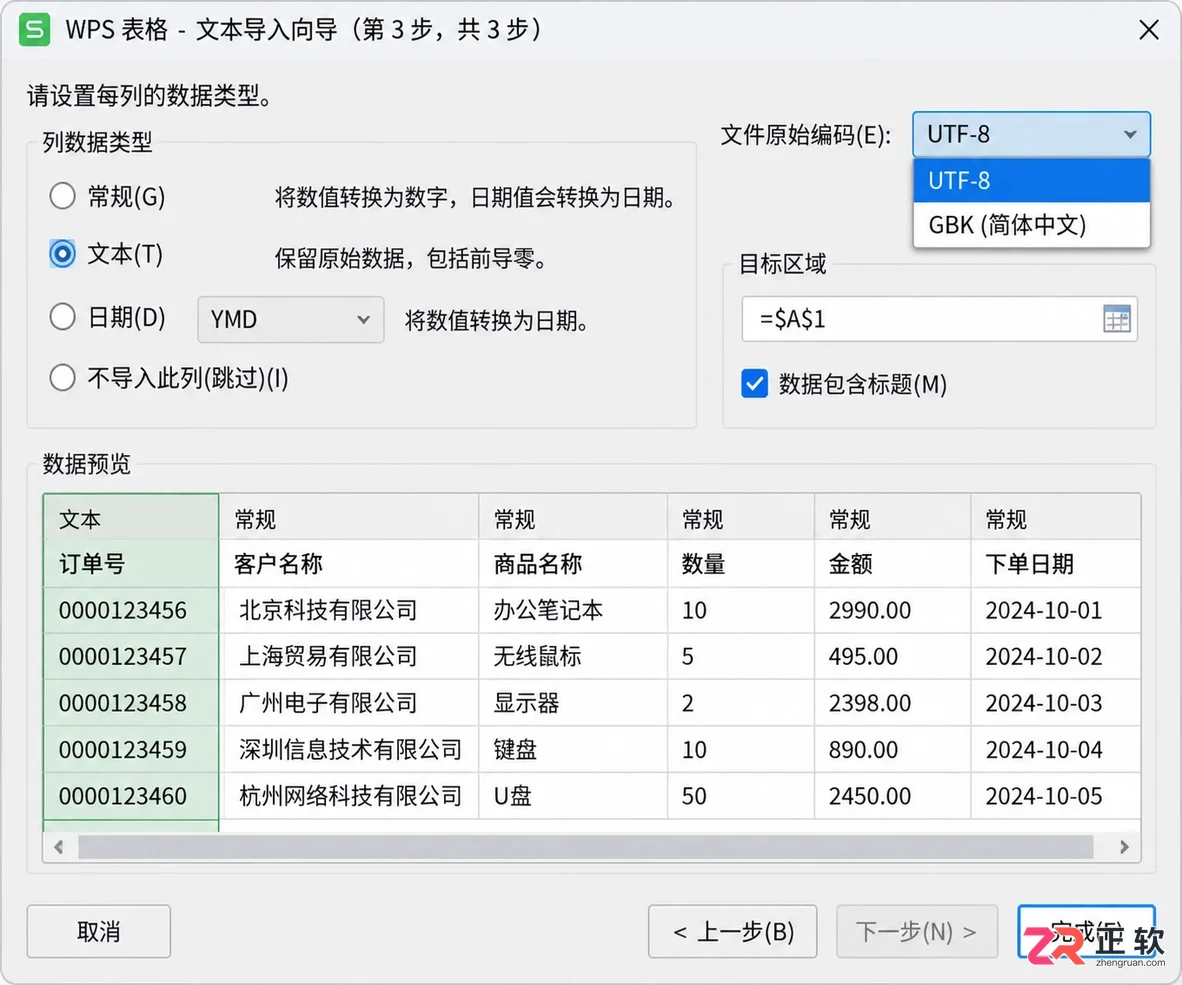1182x985 pixels.
Task: Click order number cell 0000123456
Action: [131, 610]
